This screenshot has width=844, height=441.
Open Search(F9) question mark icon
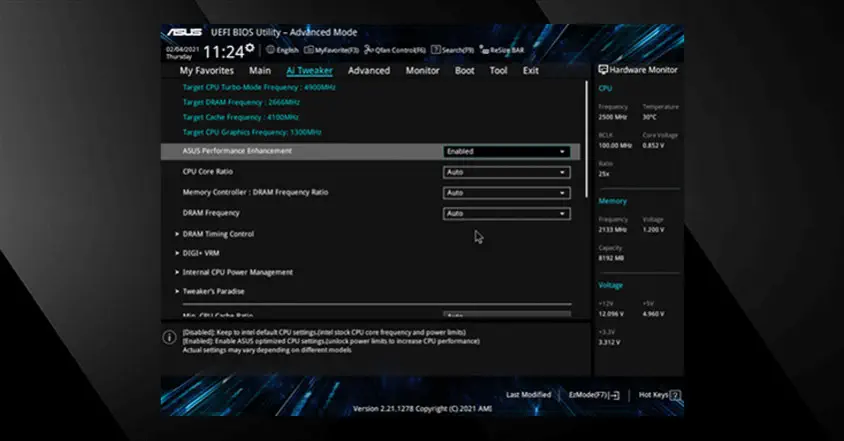click(436, 49)
